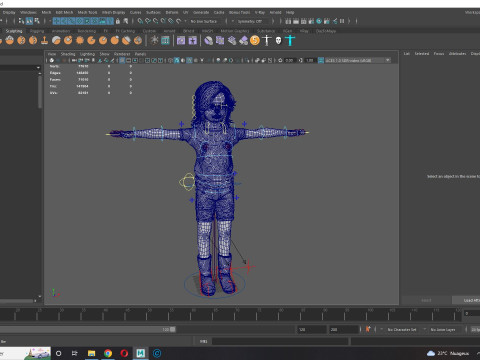Toggle color management button beside ACES dropdown
Viewport: 480px width, 360px height.
[321, 60]
